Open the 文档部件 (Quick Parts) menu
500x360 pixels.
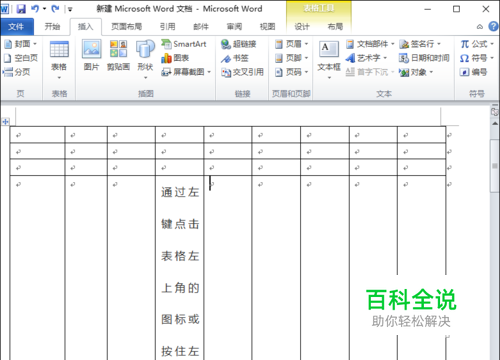[x=370, y=44]
